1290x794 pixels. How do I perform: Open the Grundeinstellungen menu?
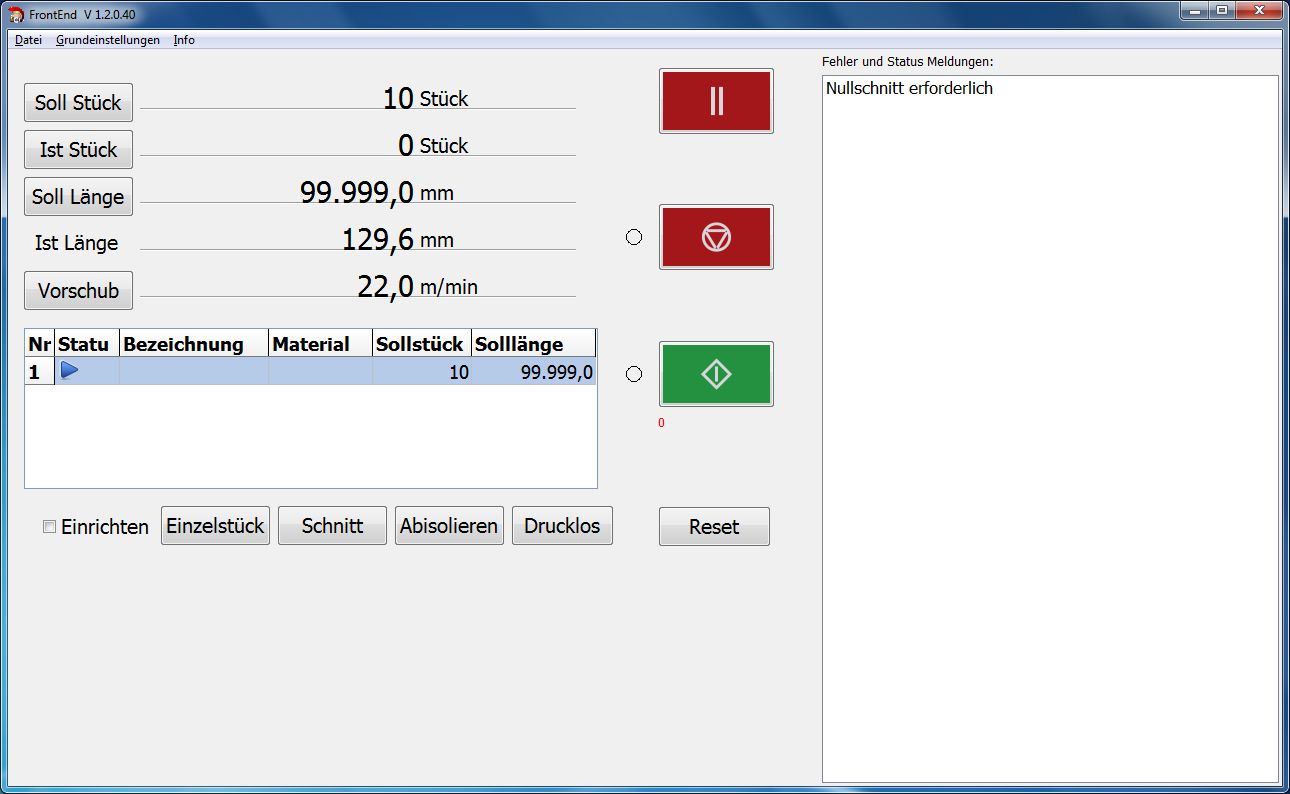coord(108,40)
